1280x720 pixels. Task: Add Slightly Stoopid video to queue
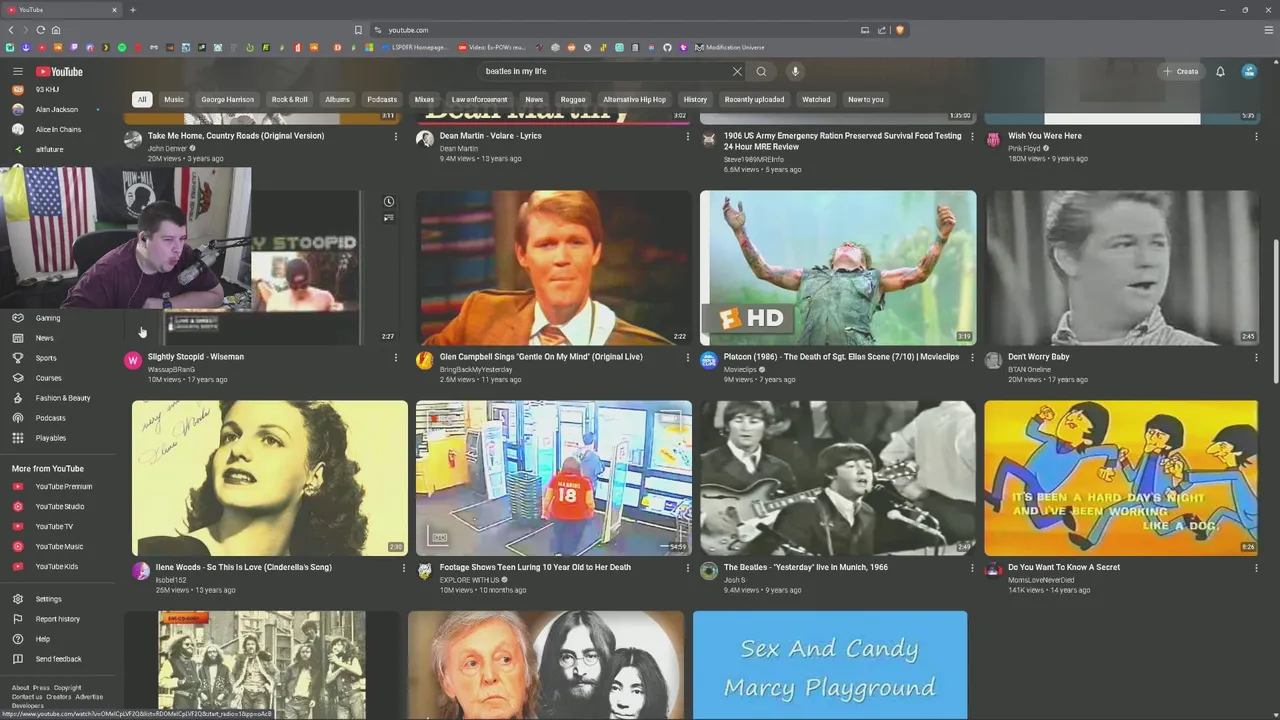(x=389, y=218)
